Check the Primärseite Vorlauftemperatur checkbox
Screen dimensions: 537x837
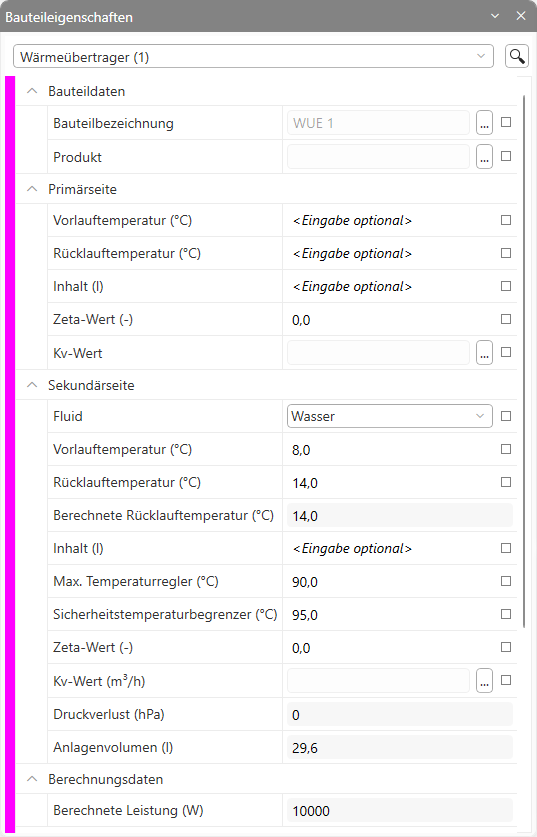506,220
